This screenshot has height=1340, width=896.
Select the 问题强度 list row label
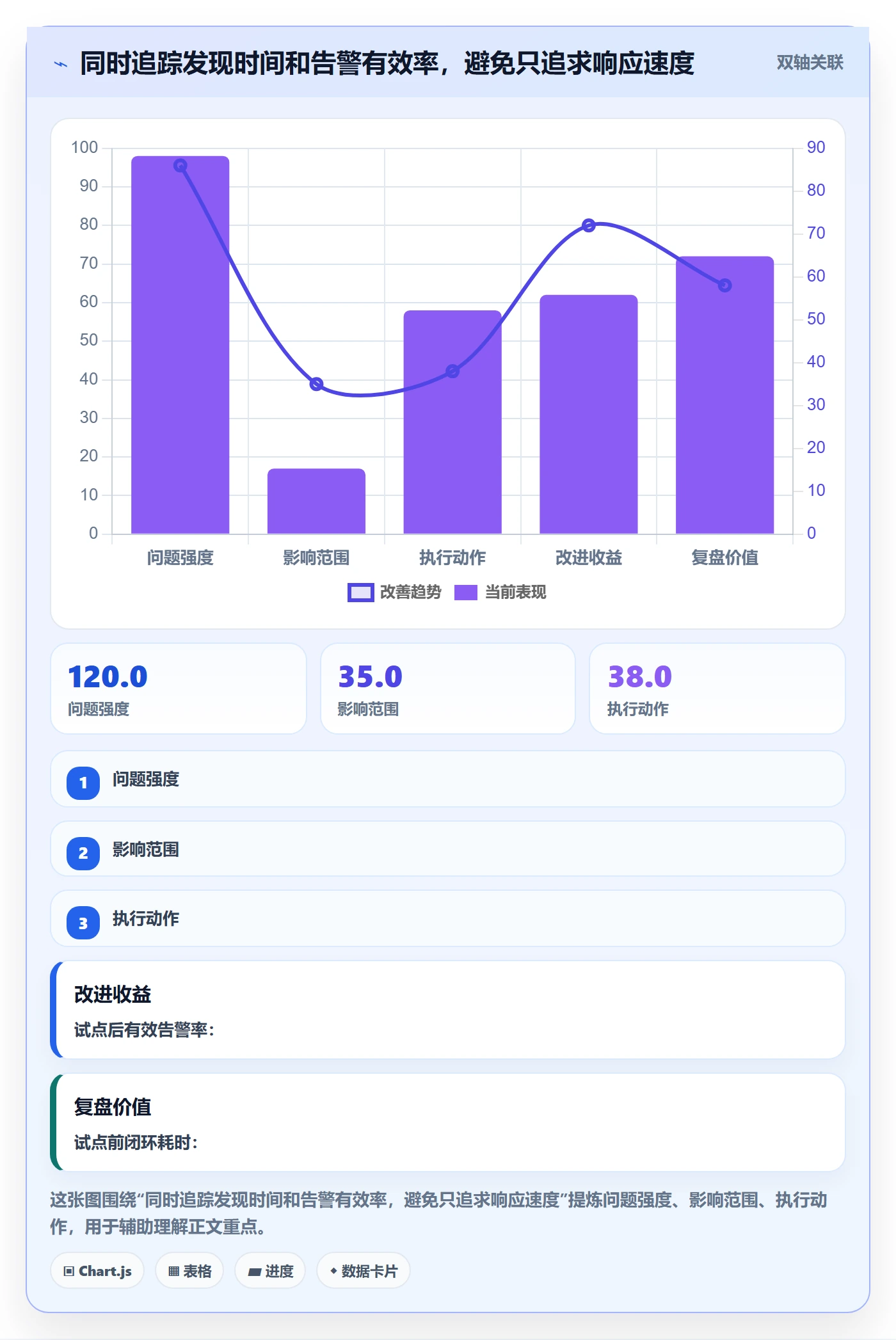coord(146,779)
